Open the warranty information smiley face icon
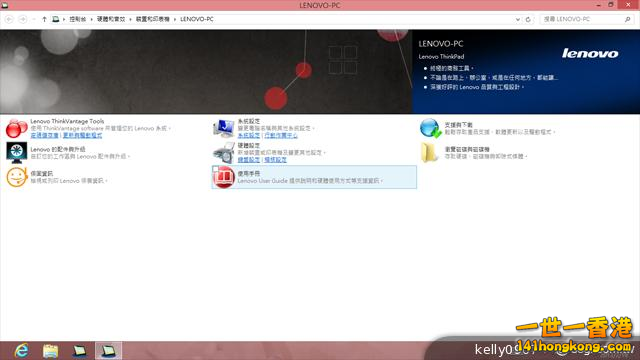 click(x=17, y=177)
